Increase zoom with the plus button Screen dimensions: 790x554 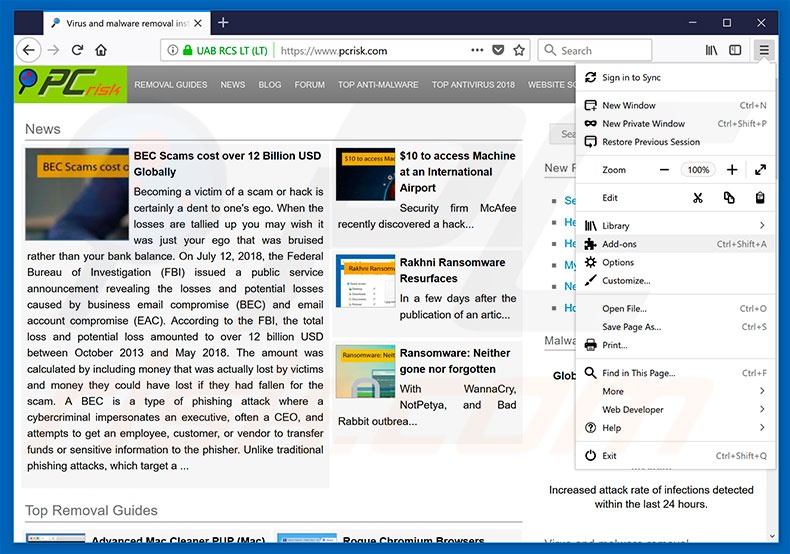click(732, 170)
